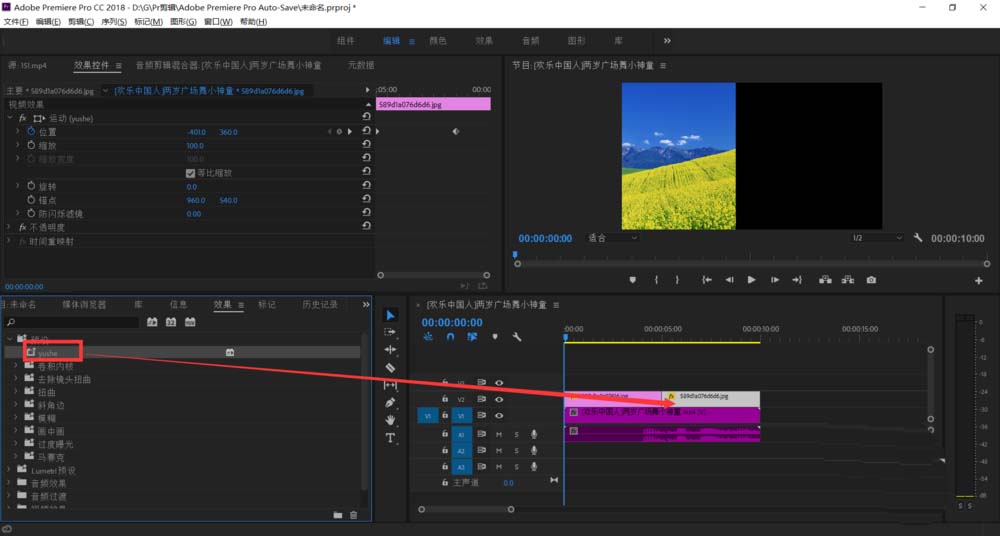Select the Hand tool

tap(390, 420)
